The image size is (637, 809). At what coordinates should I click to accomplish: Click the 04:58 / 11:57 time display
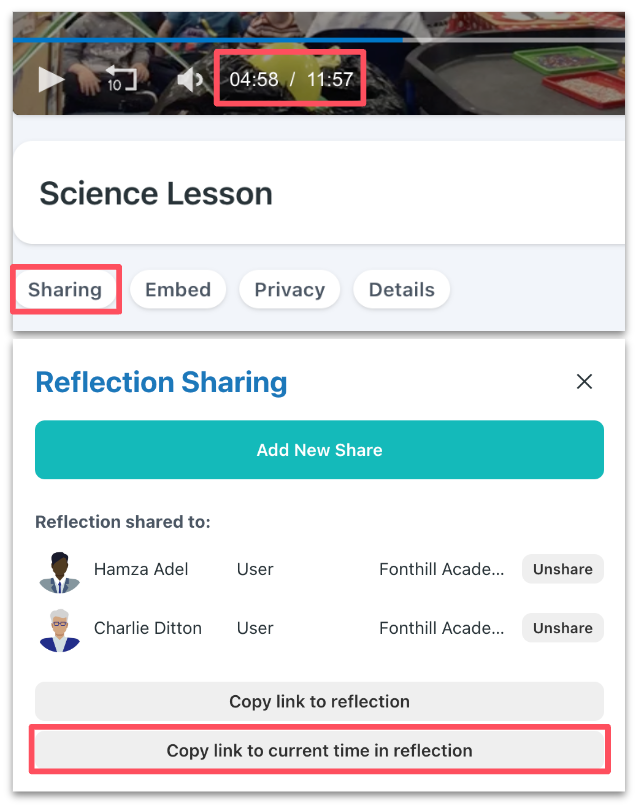click(291, 79)
